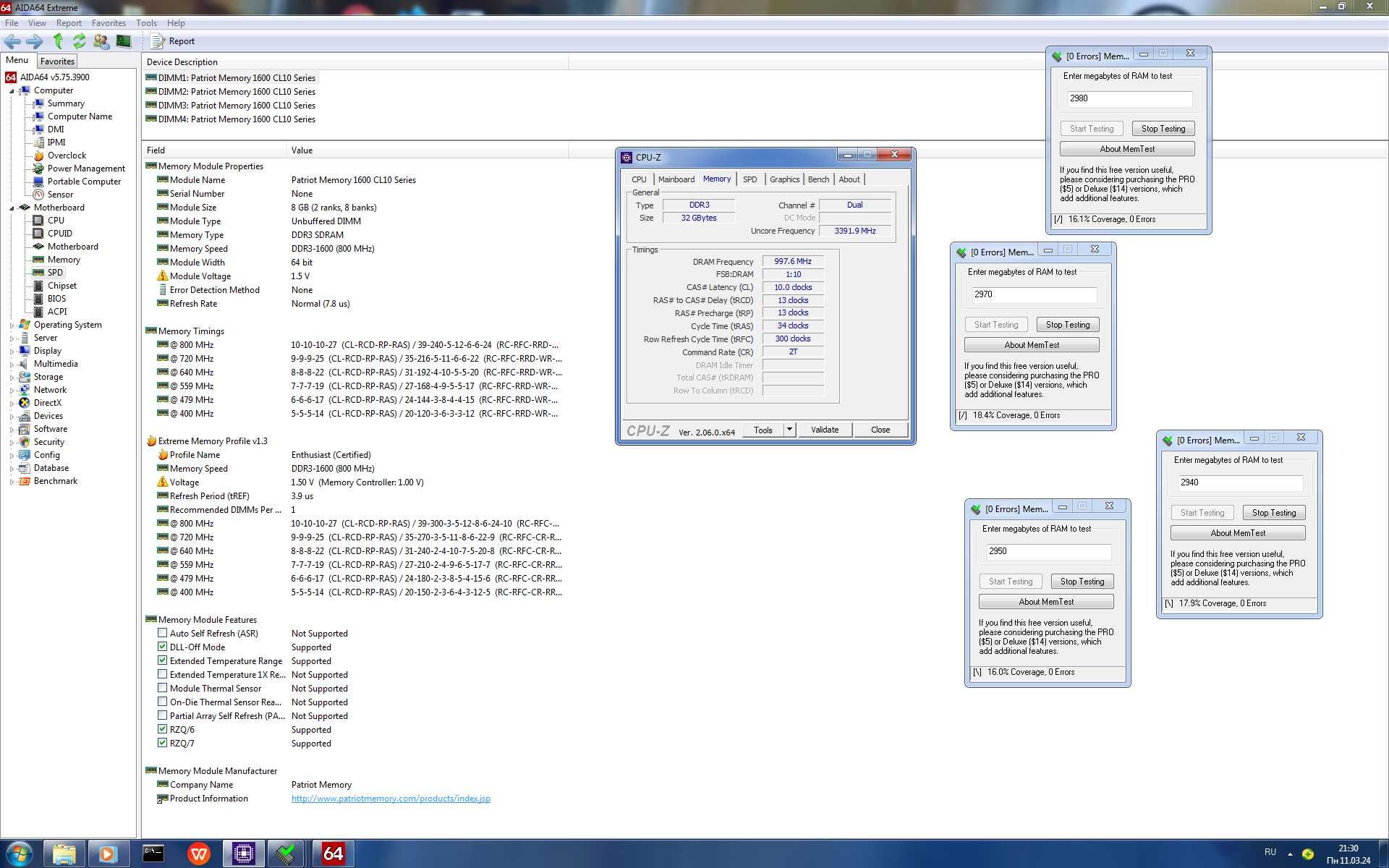
Task: Select DIMM2 Patriot Memory device row
Action: click(231, 92)
